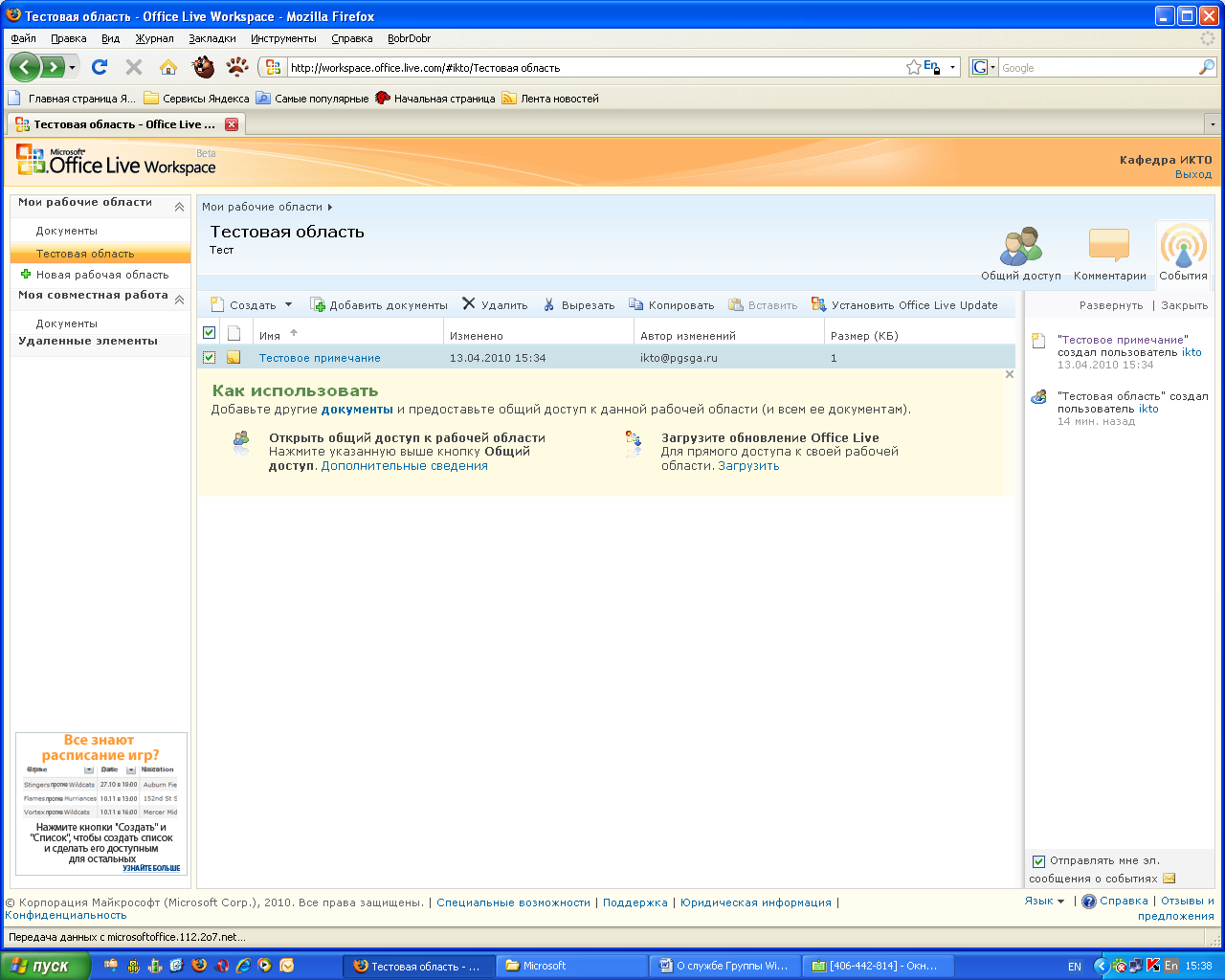1225x980 pixels.
Task: Open the События events icon
Action: click(1184, 254)
